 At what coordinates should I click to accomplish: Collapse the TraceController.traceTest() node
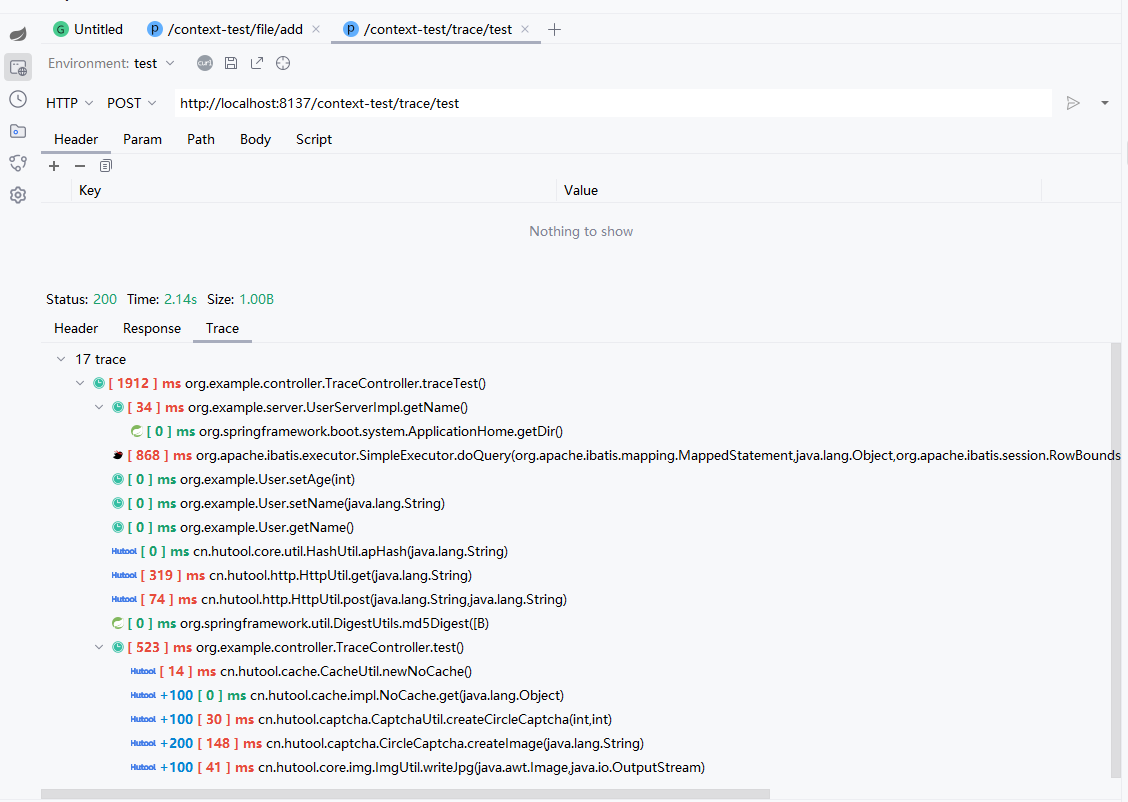[81, 383]
